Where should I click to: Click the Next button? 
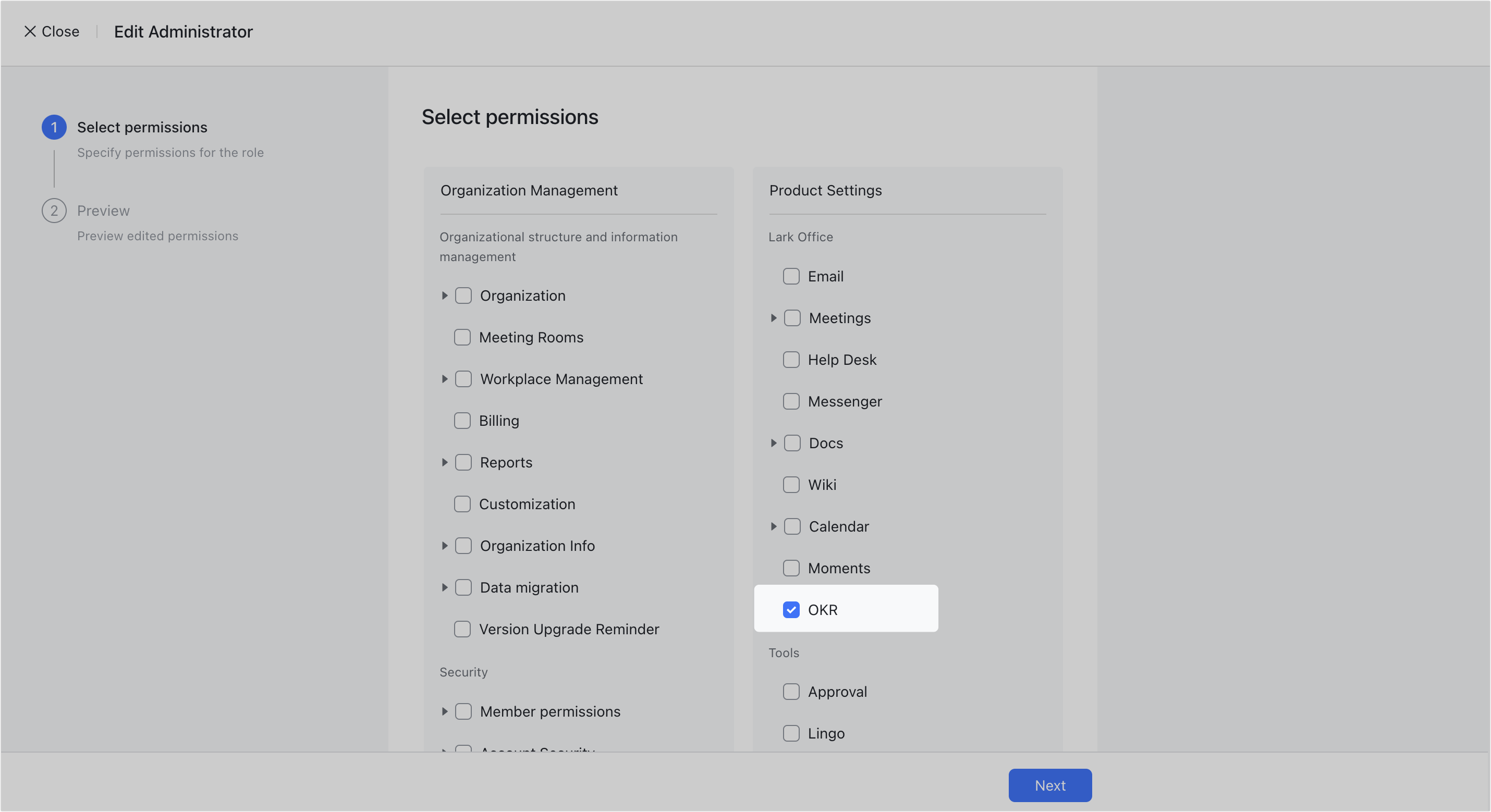click(1049, 785)
